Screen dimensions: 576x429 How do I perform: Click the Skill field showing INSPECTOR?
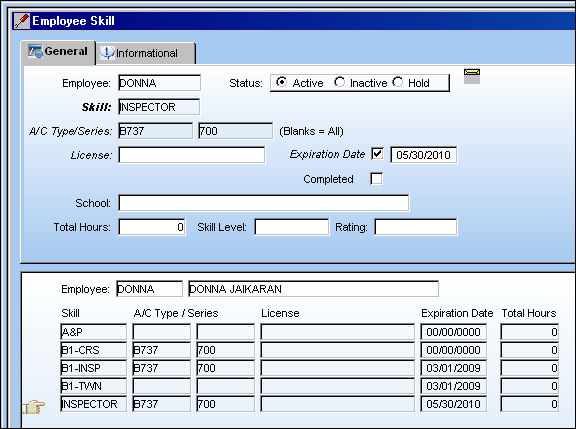click(x=159, y=107)
